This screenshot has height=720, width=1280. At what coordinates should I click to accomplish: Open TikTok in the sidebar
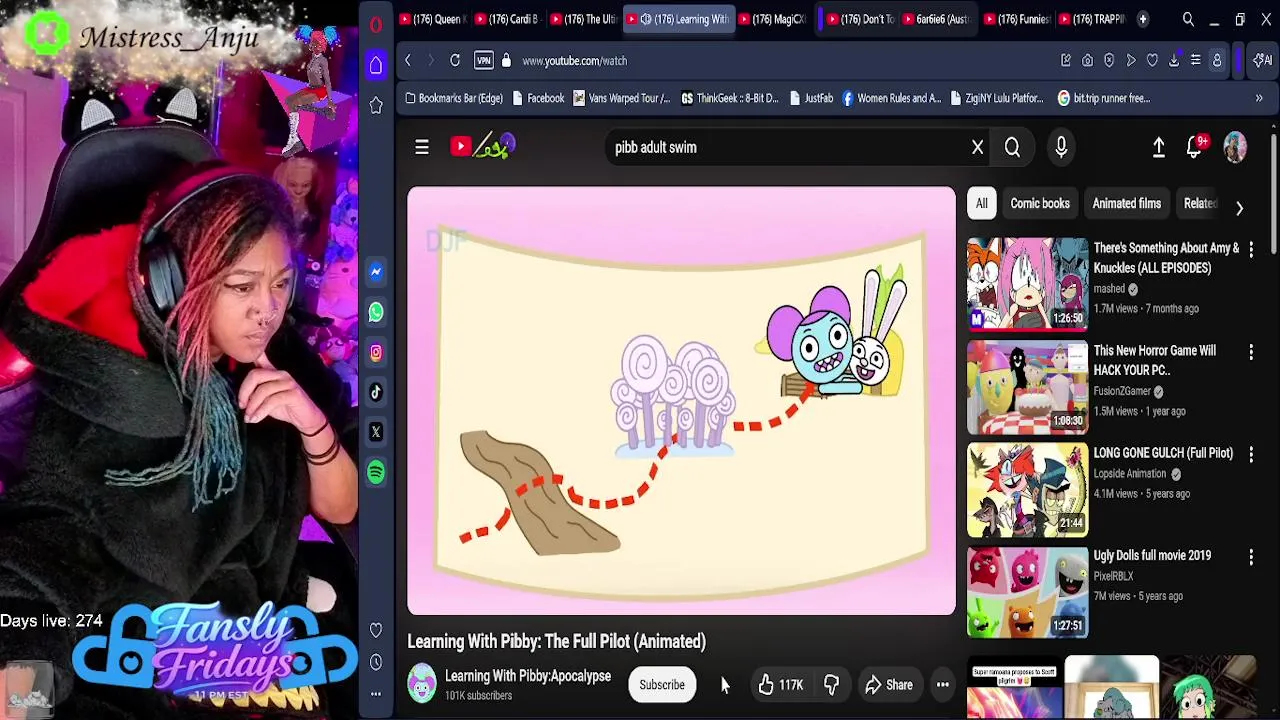[376, 392]
